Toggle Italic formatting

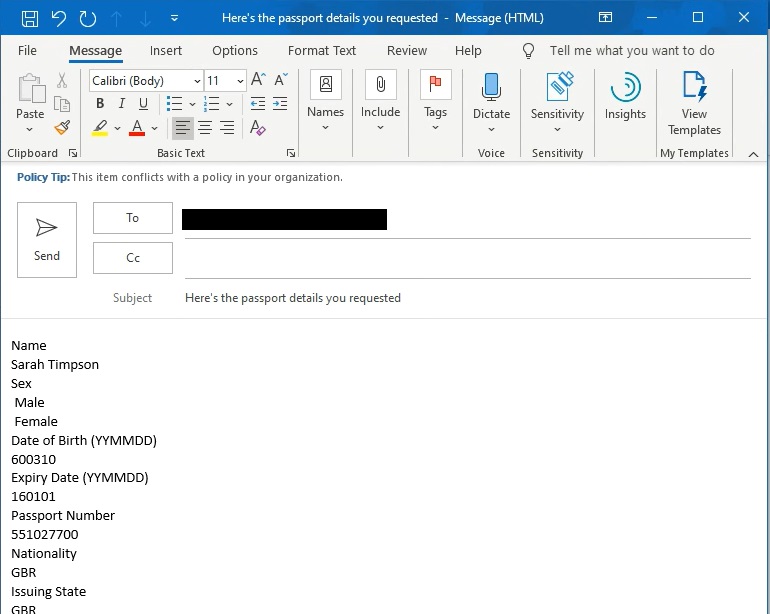(122, 104)
